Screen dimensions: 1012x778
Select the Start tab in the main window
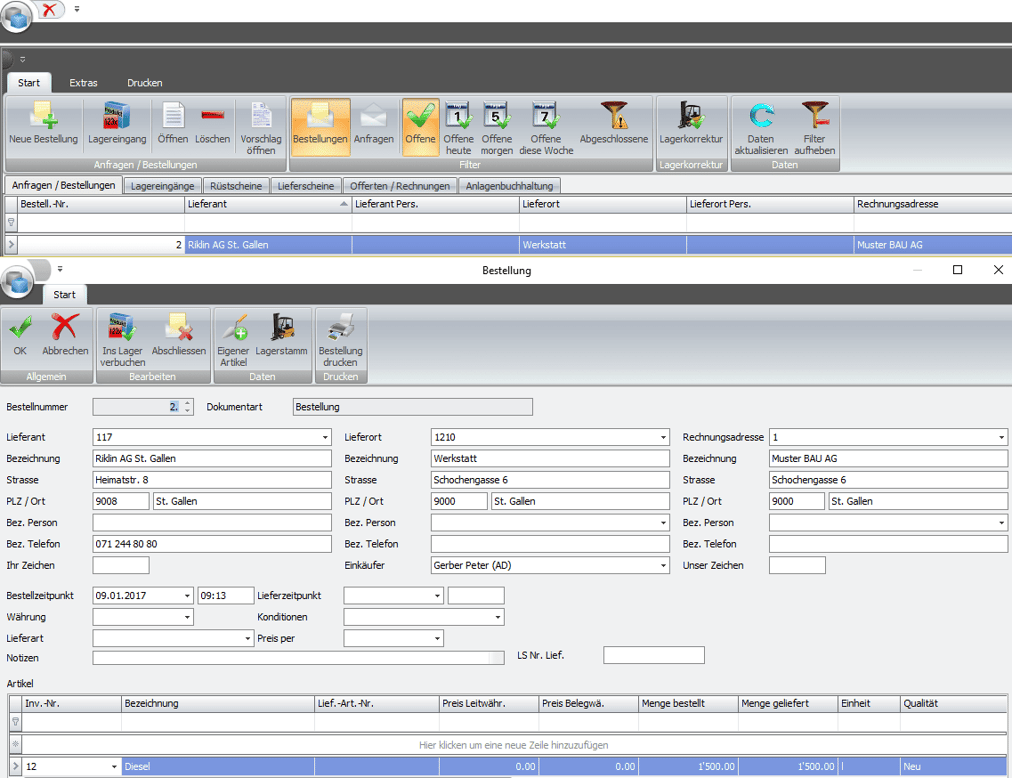pos(28,83)
